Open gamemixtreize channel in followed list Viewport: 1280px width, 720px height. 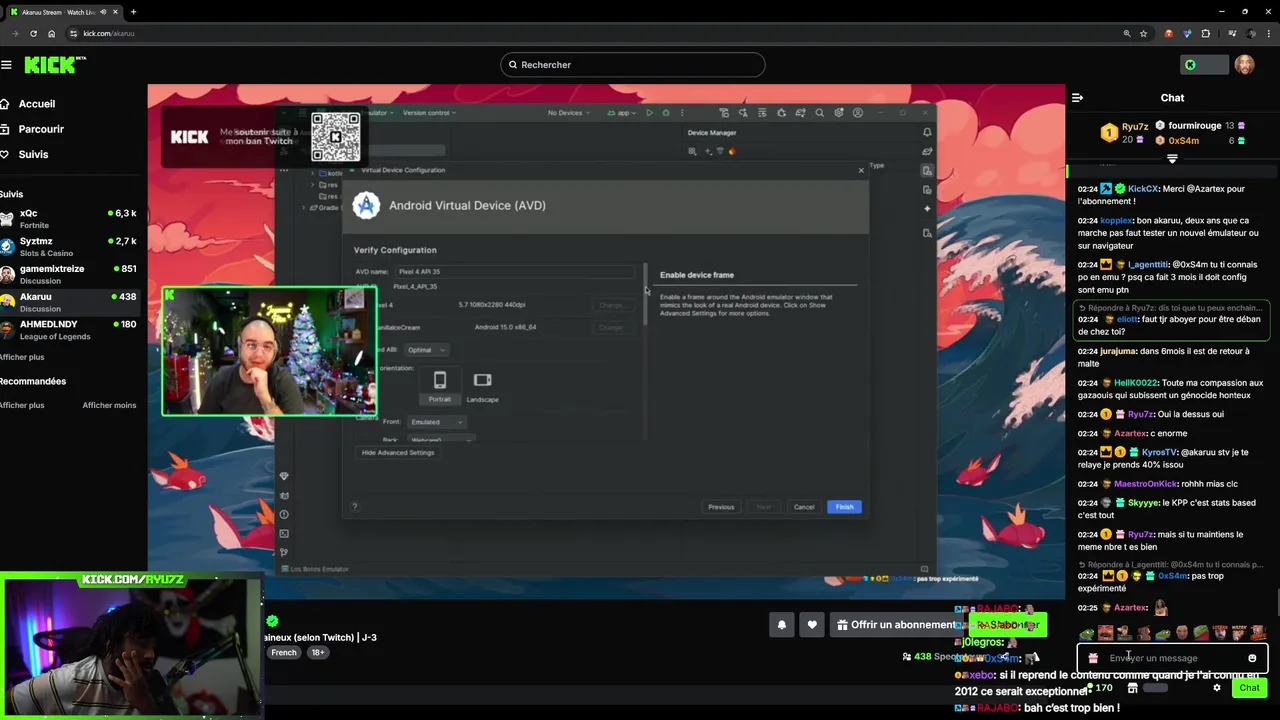click(x=68, y=274)
